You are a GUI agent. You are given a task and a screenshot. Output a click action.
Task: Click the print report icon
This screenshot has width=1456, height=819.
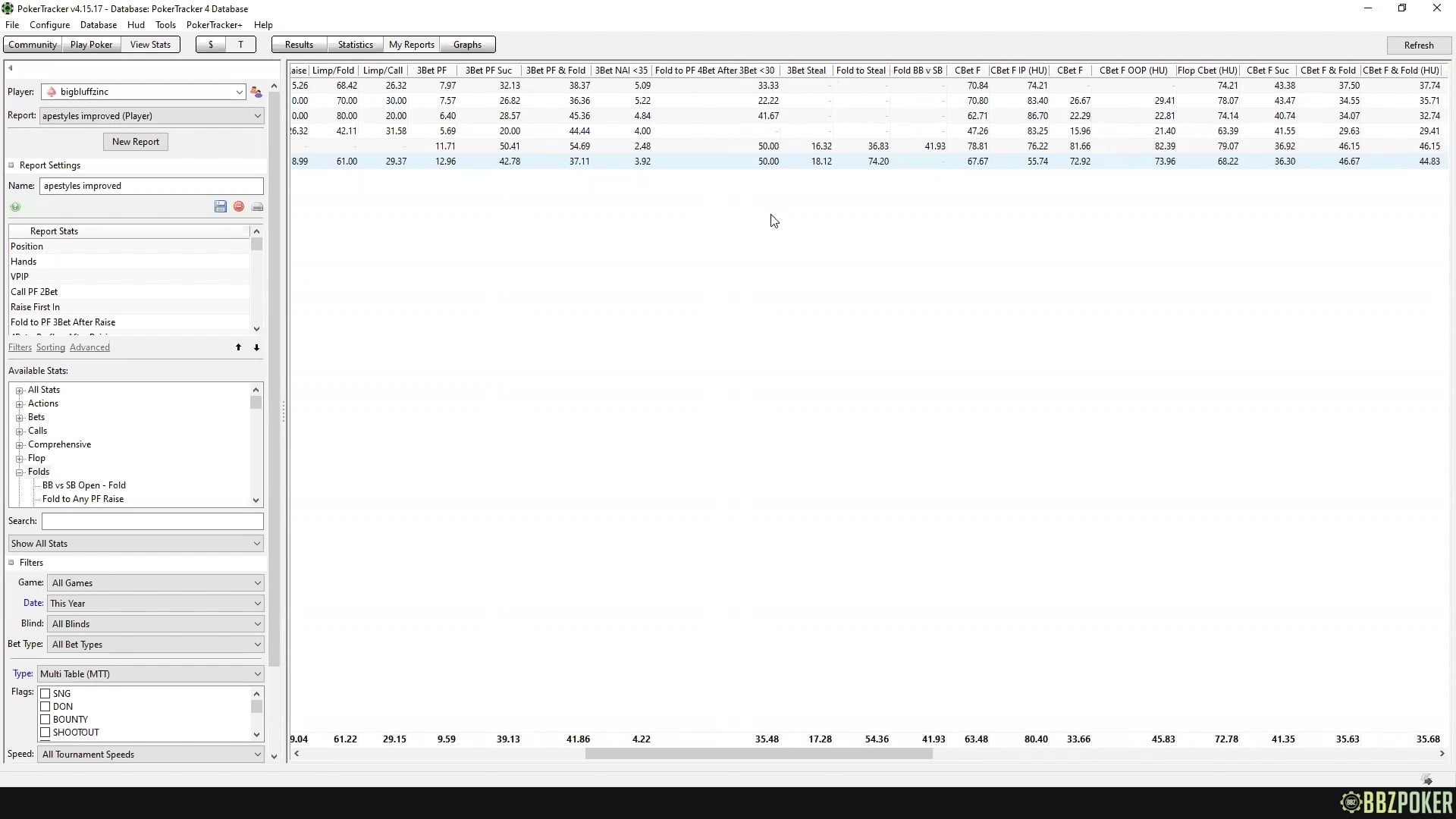(257, 206)
